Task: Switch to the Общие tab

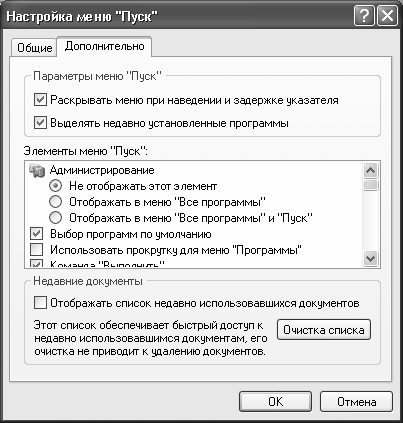Action: (x=35, y=48)
